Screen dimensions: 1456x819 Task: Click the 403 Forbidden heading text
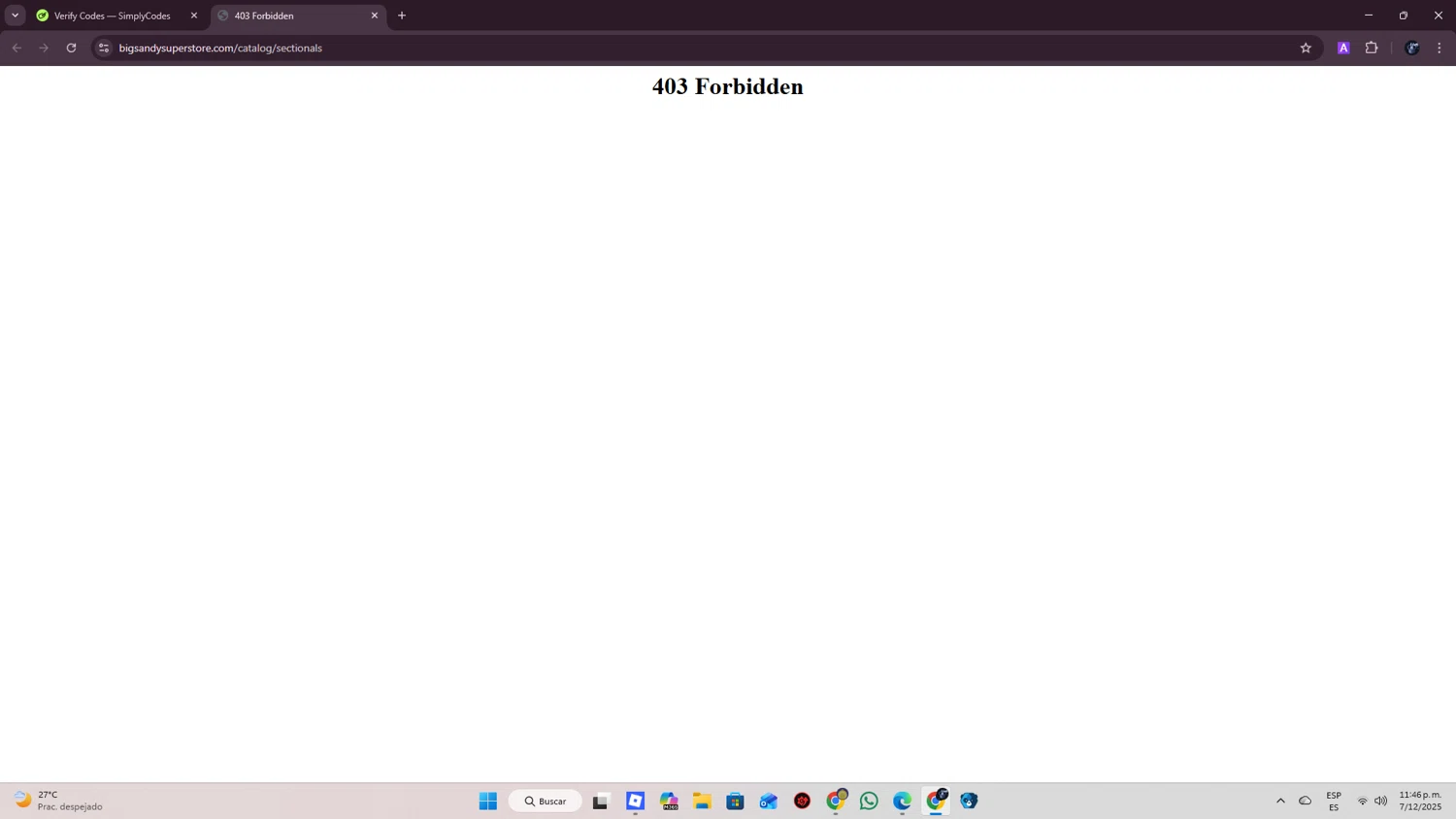pyautogui.click(x=728, y=86)
